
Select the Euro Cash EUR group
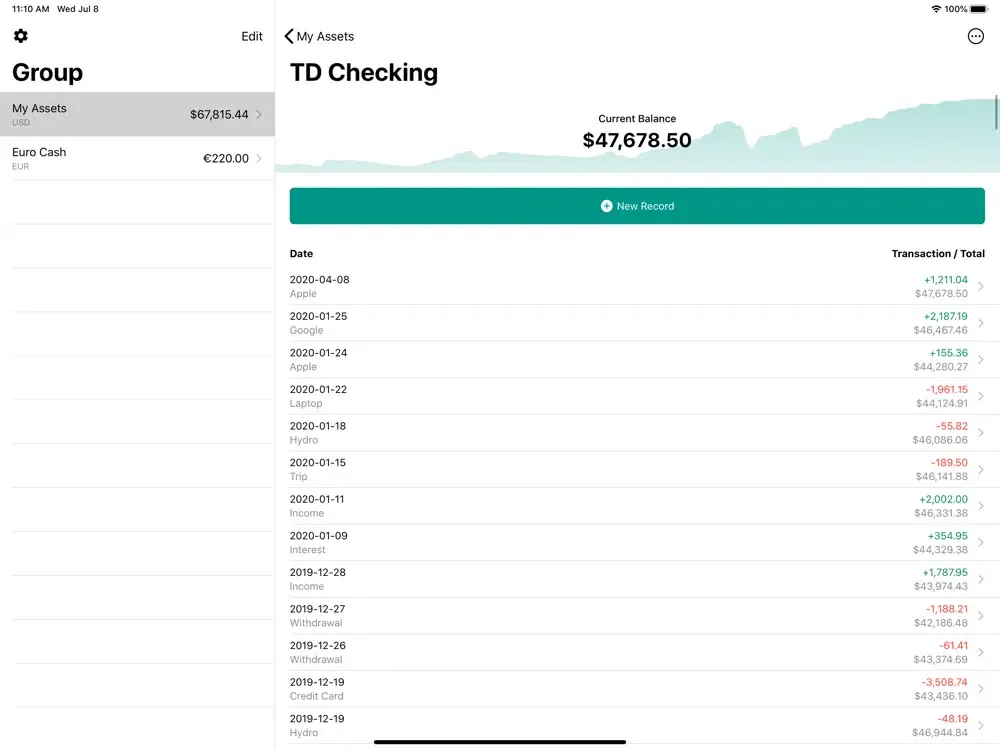coord(137,158)
